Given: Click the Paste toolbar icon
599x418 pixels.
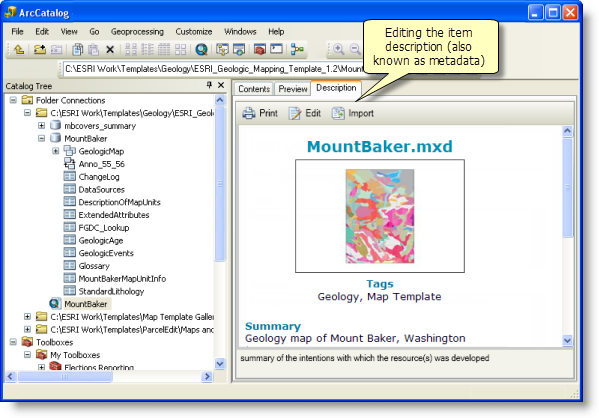Looking at the screenshot, I should point(94,49).
